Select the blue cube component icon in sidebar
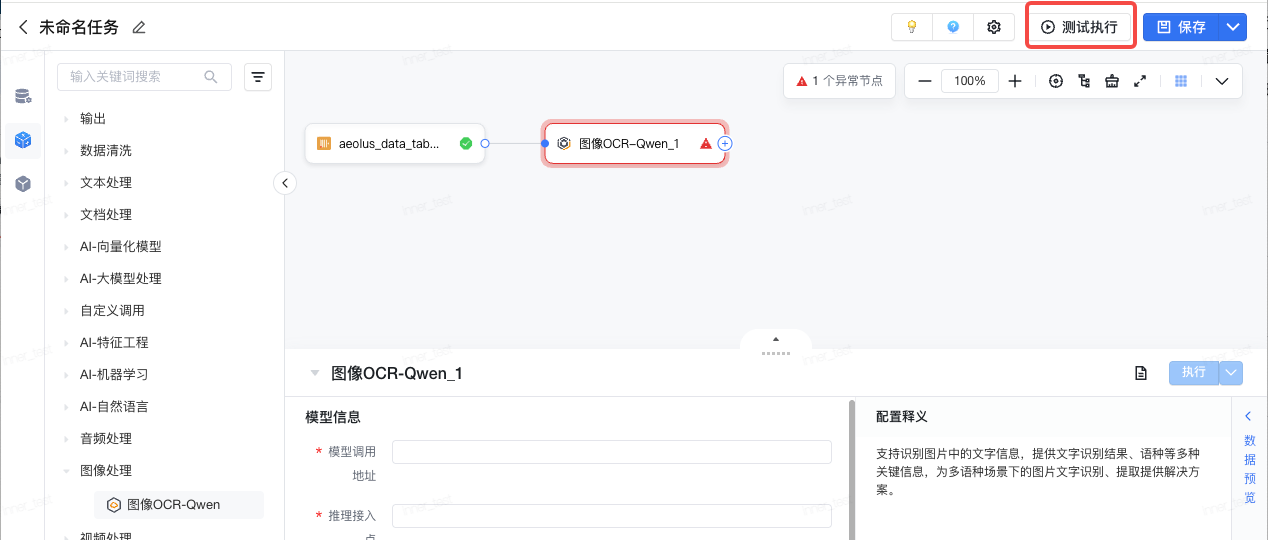Viewport: 1268px width, 540px height. [x=23, y=140]
